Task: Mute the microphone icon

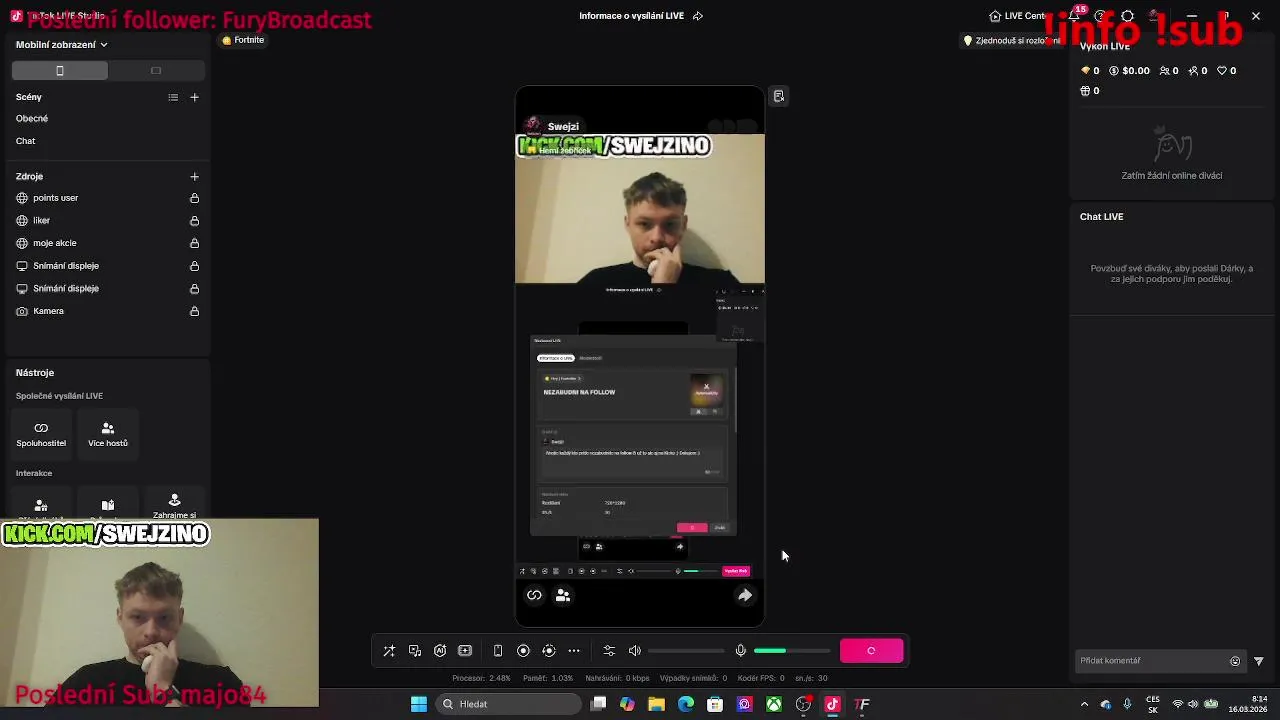Action: tap(740, 651)
